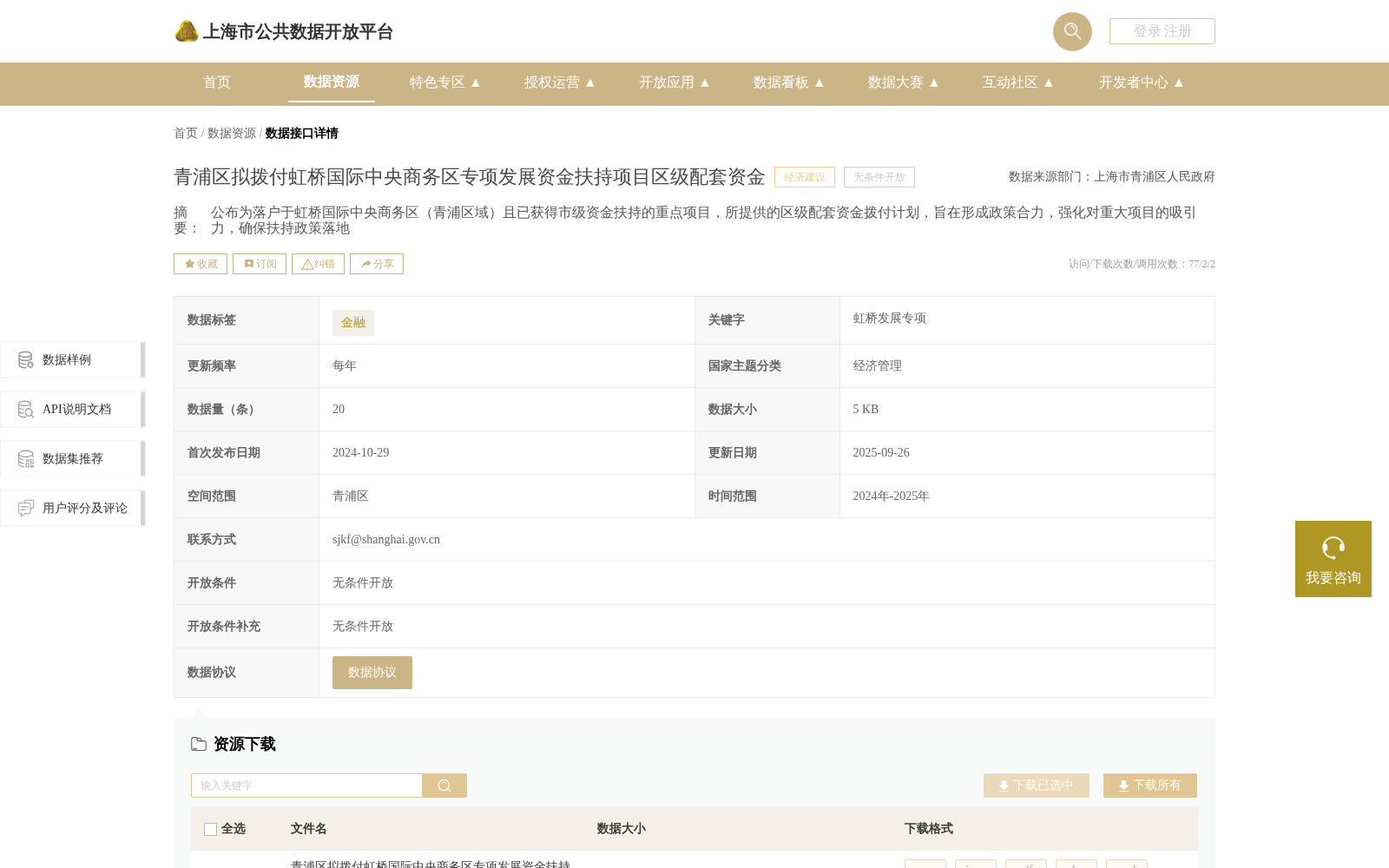Click the Shanghai data platform logo icon
This screenshot has height=868, width=1389.
pyautogui.click(x=187, y=31)
